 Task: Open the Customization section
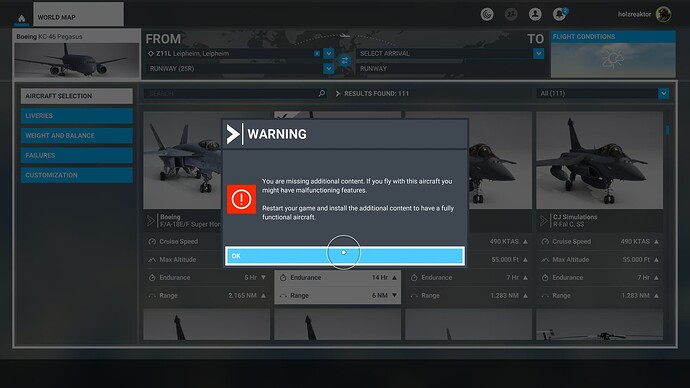tap(77, 175)
